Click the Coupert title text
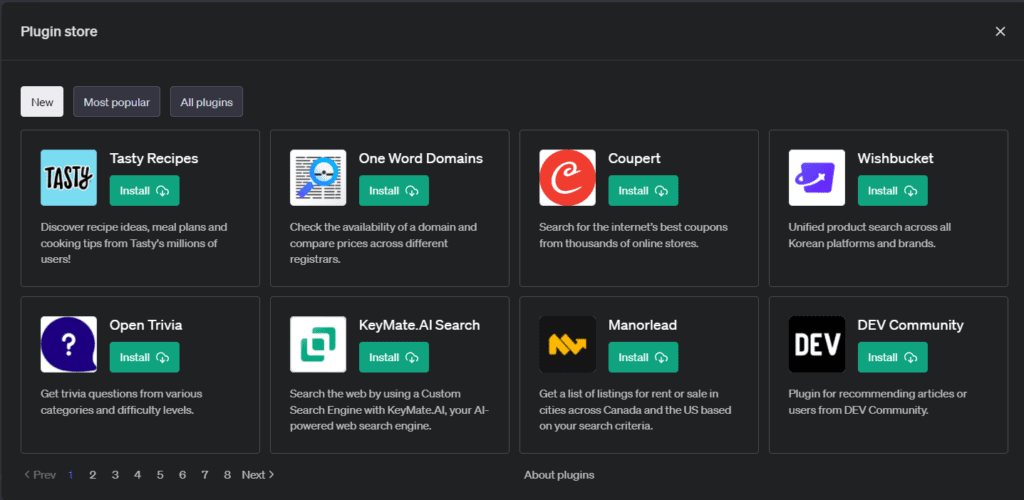Viewport: 1024px width, 500px height. (x=634, y=159)
